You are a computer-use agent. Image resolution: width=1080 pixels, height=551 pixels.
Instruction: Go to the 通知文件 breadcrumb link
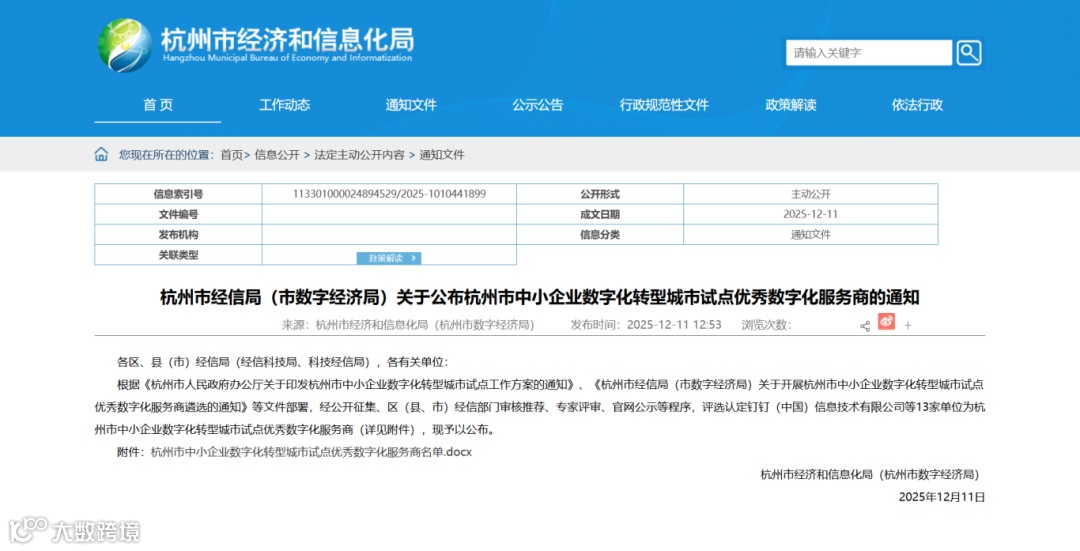pos(442,155)
